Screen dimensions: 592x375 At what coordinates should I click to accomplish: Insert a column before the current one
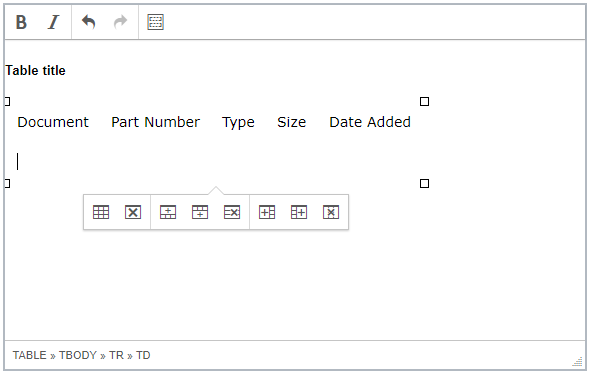pyautogui.click(x=267, y=212)
